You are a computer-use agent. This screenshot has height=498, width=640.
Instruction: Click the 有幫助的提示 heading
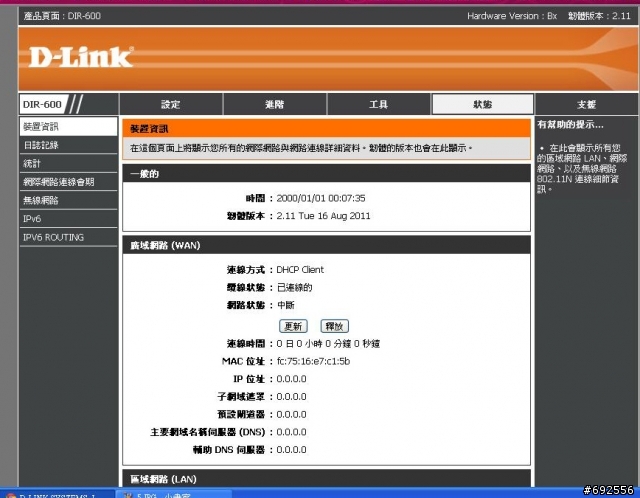(x=570, y=124)
